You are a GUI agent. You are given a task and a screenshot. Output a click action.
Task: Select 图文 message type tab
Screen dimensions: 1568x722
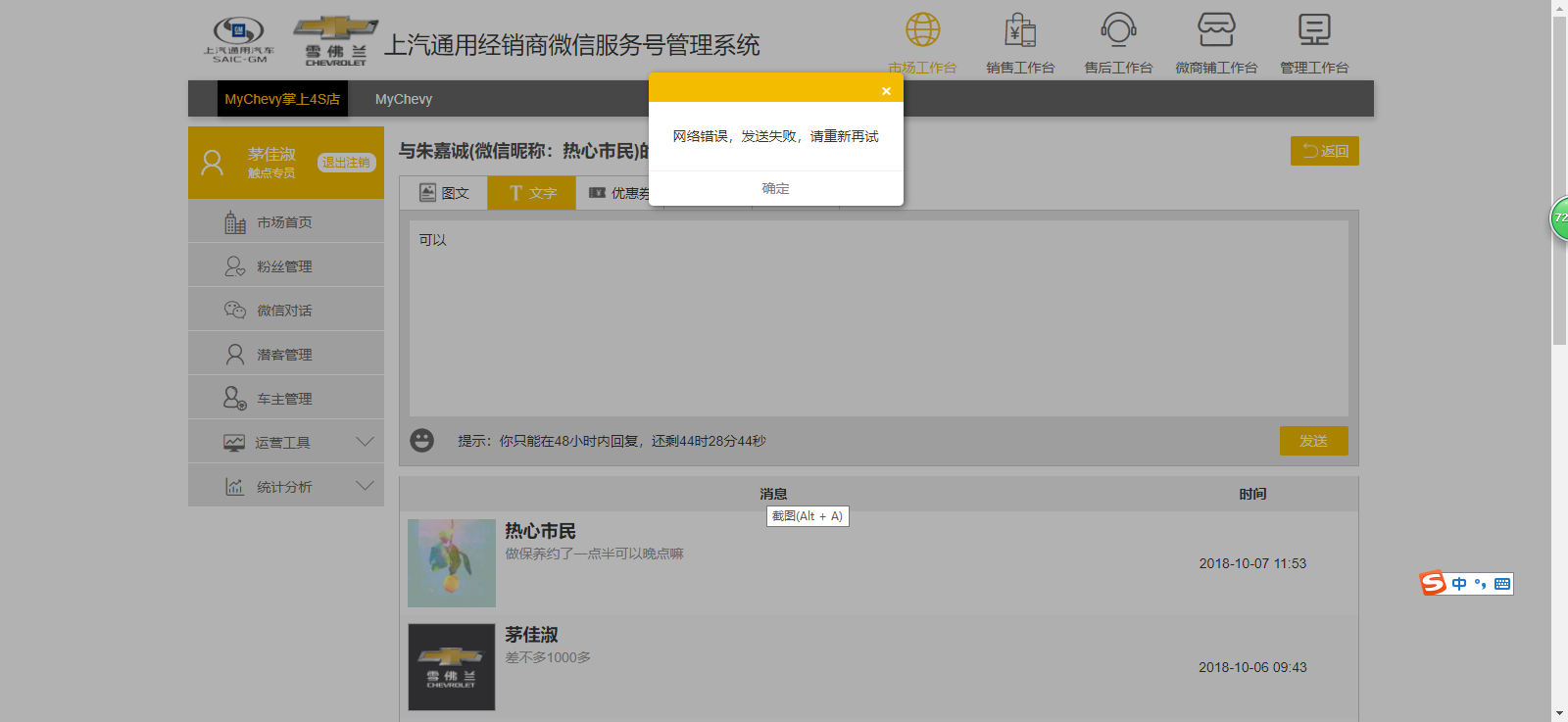[444, 193]
